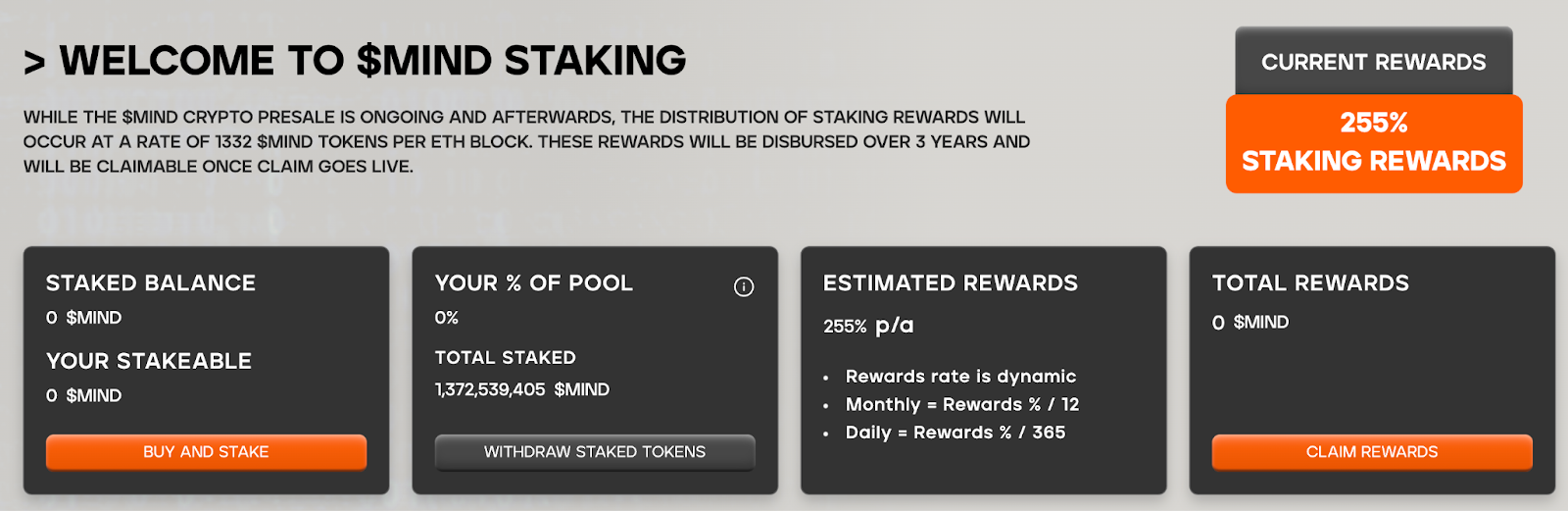Click the staking description paragraph
This screenshot has height=511, width=1568.
527,141
